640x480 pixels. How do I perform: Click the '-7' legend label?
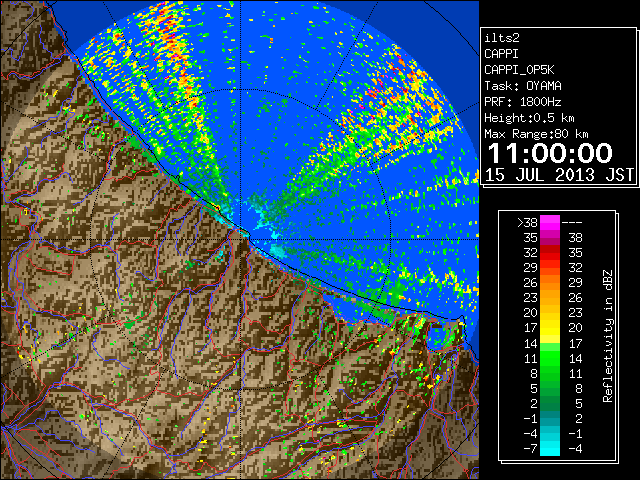click(x=530, y=449)
